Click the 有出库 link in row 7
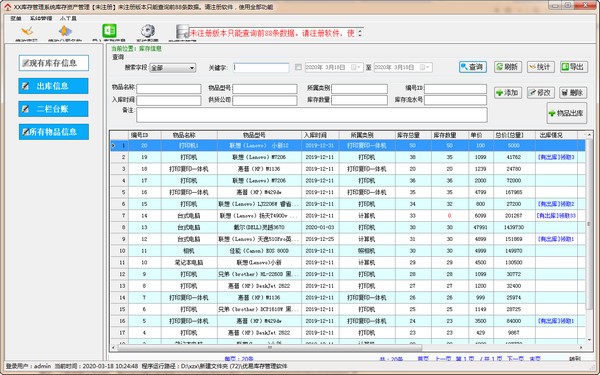Viewport: 600px width, 375px height. pyautogui.click(x=556, y=215)
